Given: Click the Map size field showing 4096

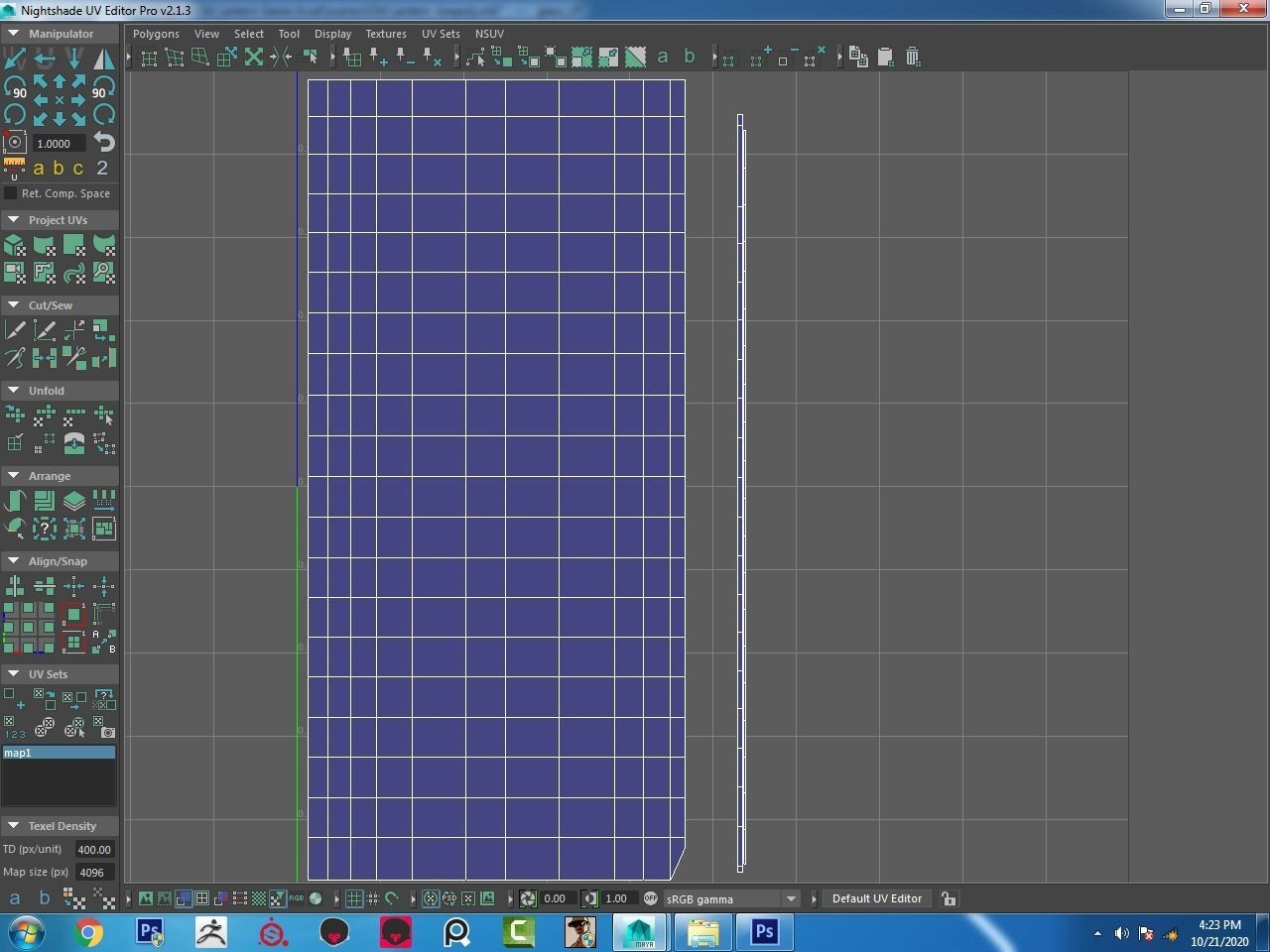Looking at the screenshot, I should 94,873.
